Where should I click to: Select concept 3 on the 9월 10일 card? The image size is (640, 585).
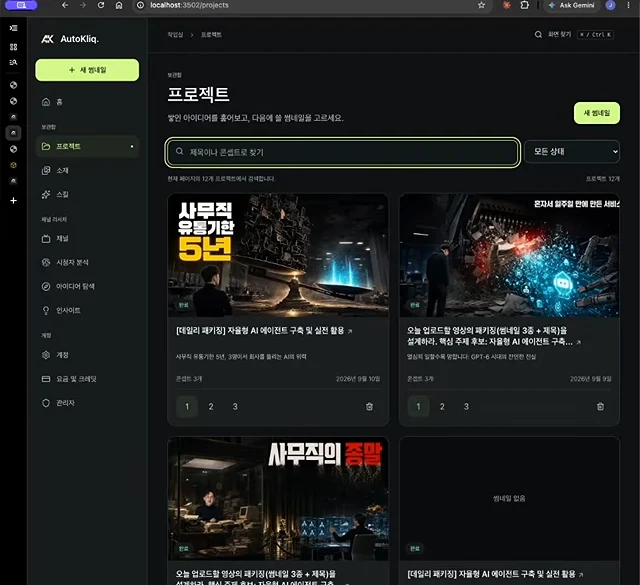[235, 407]
